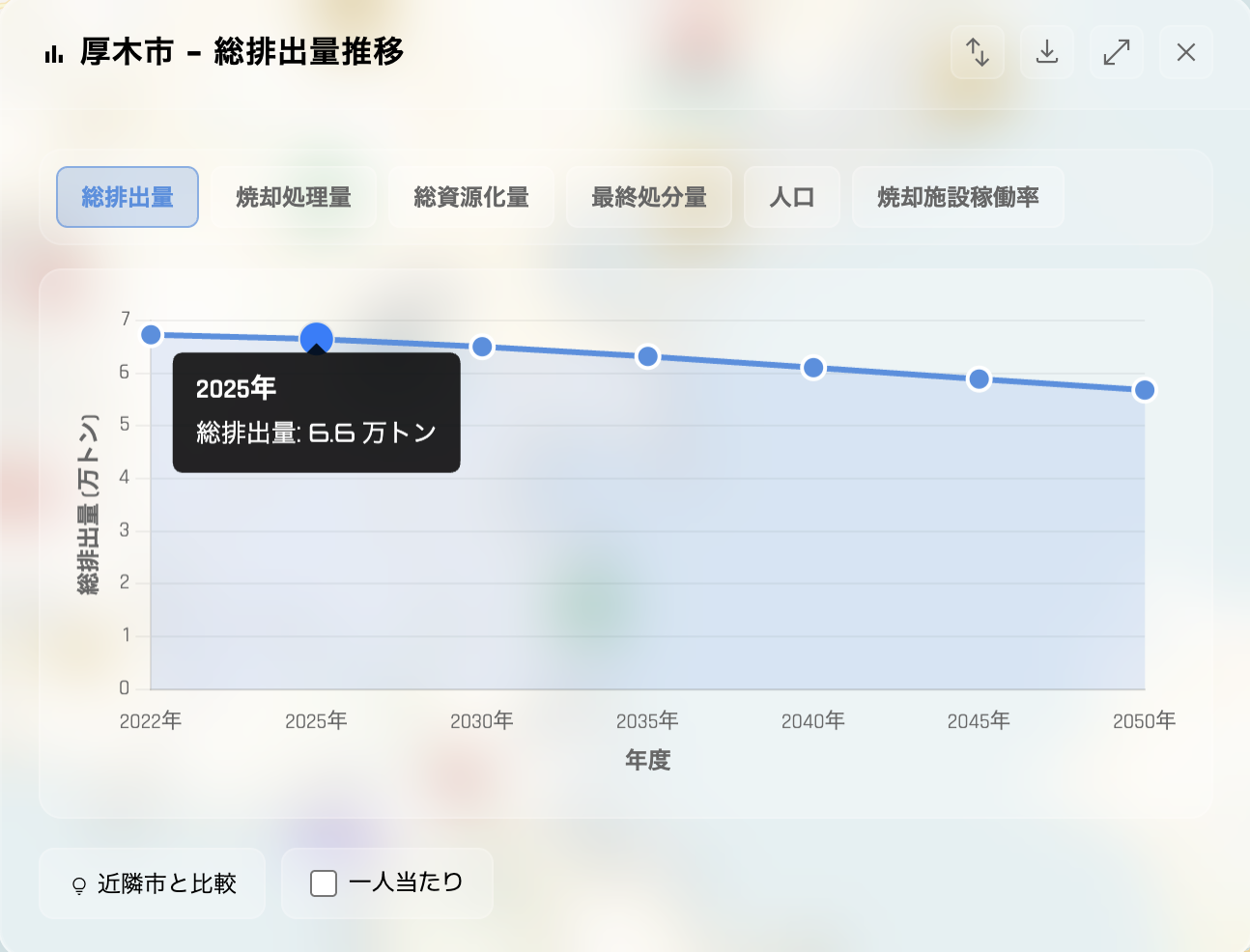Open the 総資源化量 tab
1250x952 pixels.
coord(471,197)
